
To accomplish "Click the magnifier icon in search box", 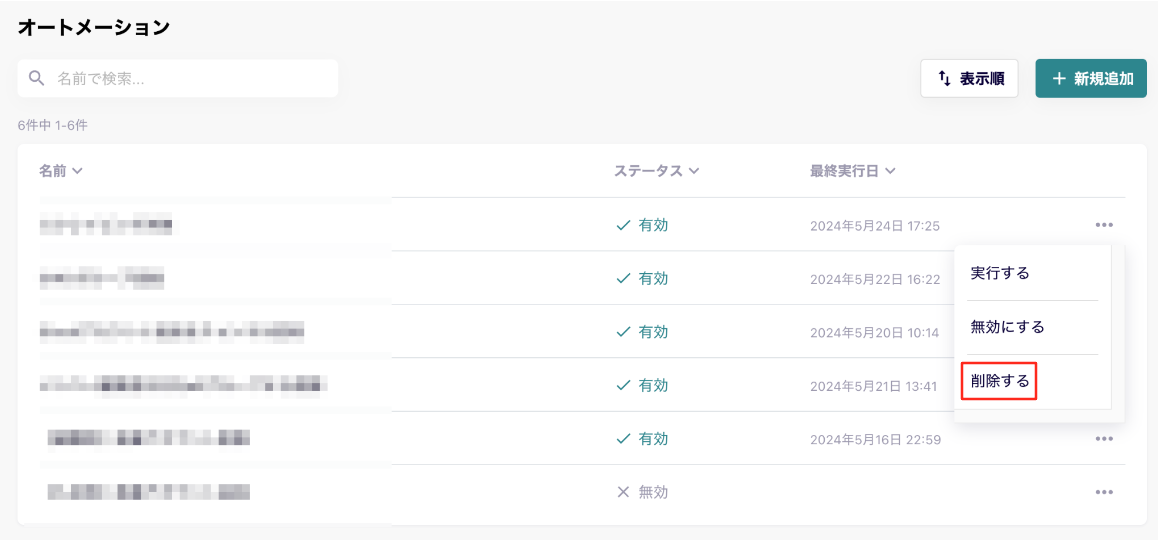I will tap(37, 78).
